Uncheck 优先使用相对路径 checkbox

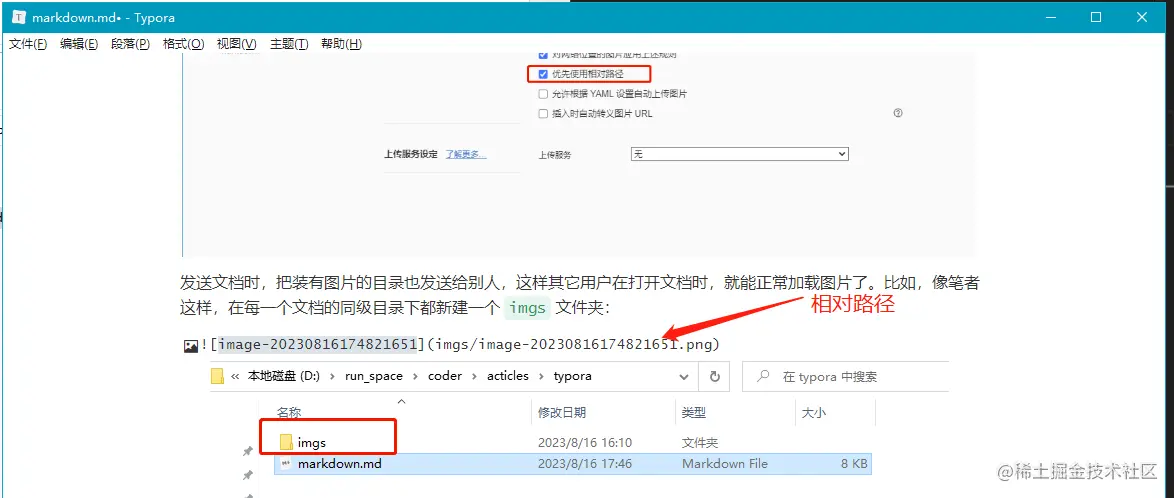(544, 73)
